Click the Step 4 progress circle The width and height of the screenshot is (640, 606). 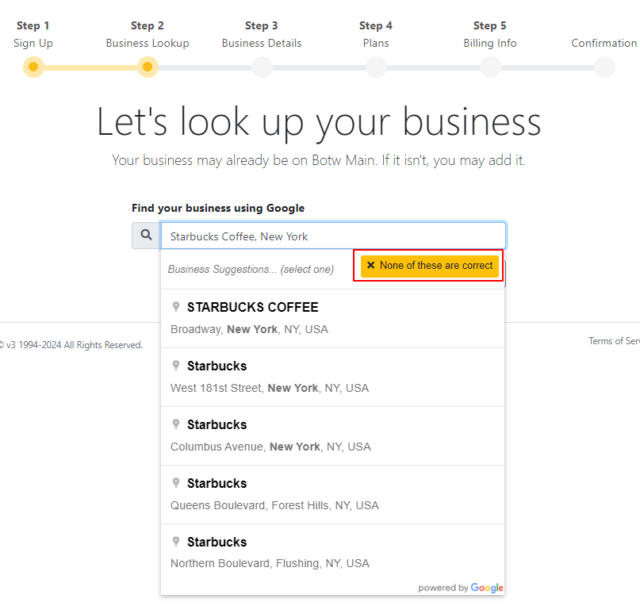(x=376, y=67)
